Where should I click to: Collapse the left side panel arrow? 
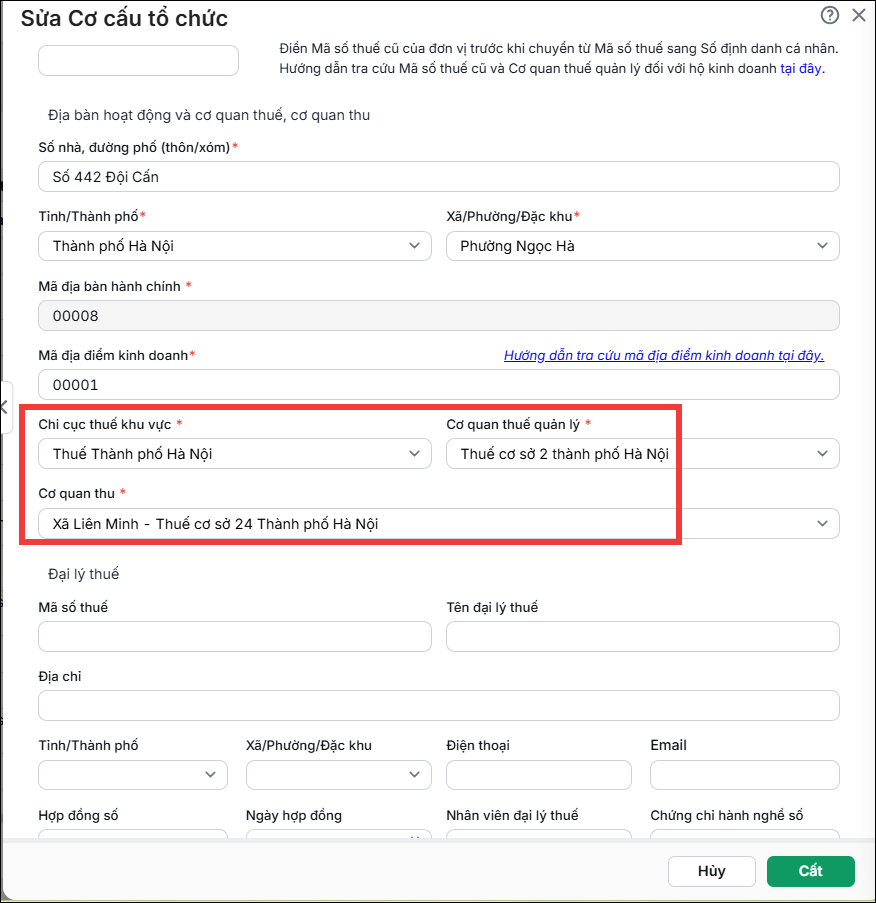5,407
